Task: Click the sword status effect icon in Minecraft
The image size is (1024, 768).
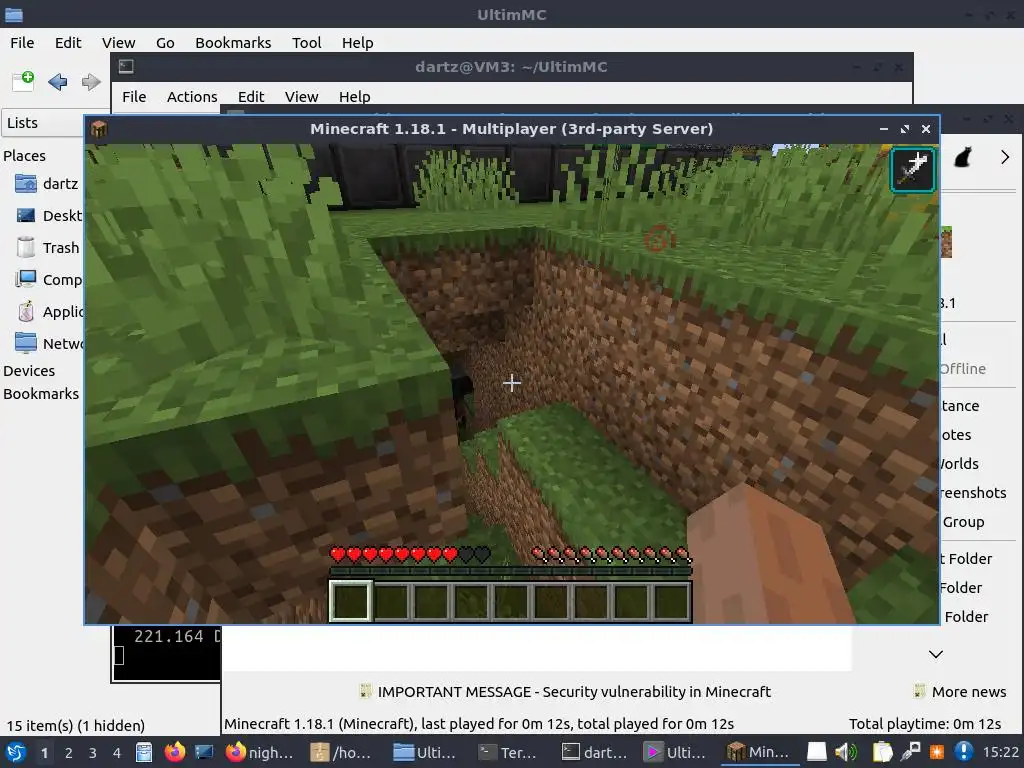Action: point(913,169)
